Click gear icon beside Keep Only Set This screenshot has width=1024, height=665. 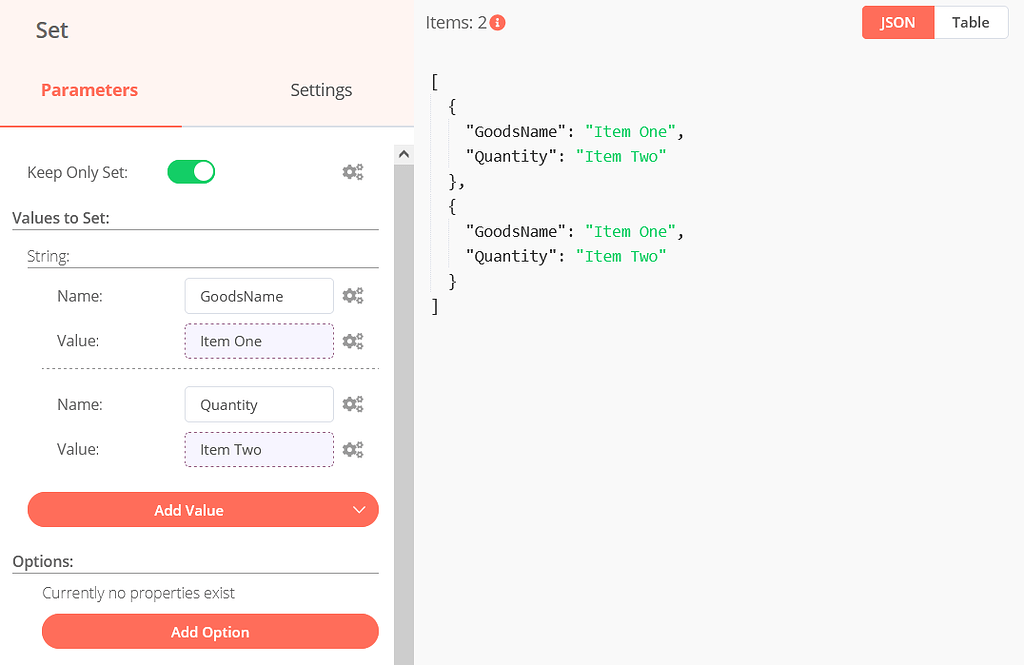[x=352, y=172]
